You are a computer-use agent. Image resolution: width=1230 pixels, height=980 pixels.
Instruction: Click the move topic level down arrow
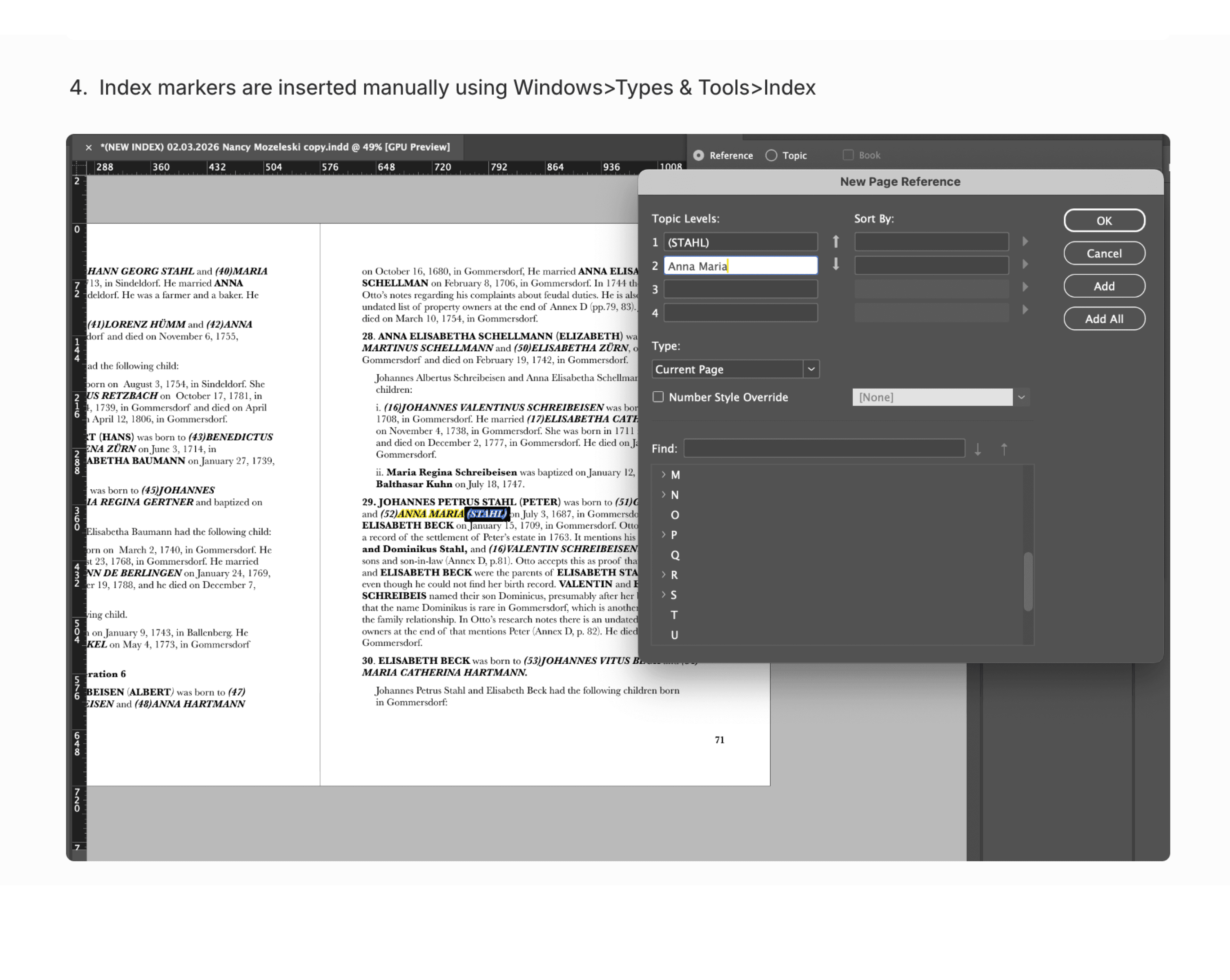click(x=836, y=264)
